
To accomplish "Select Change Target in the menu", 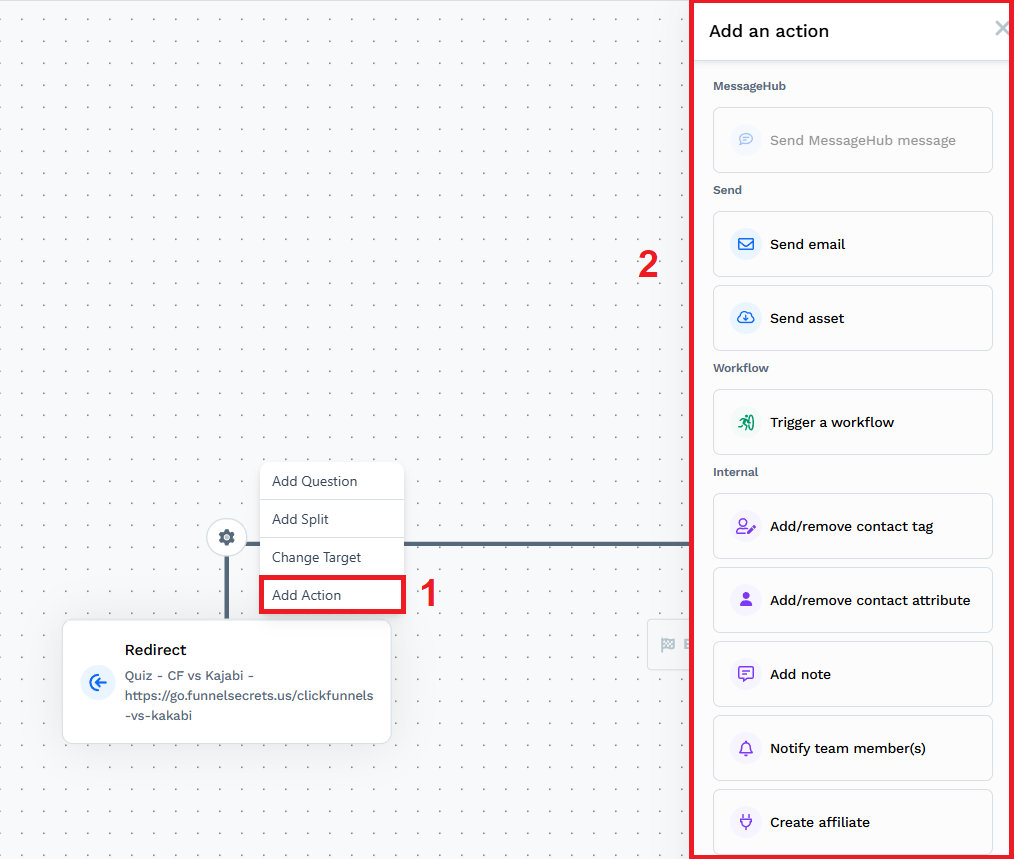I will pos(332,557).
